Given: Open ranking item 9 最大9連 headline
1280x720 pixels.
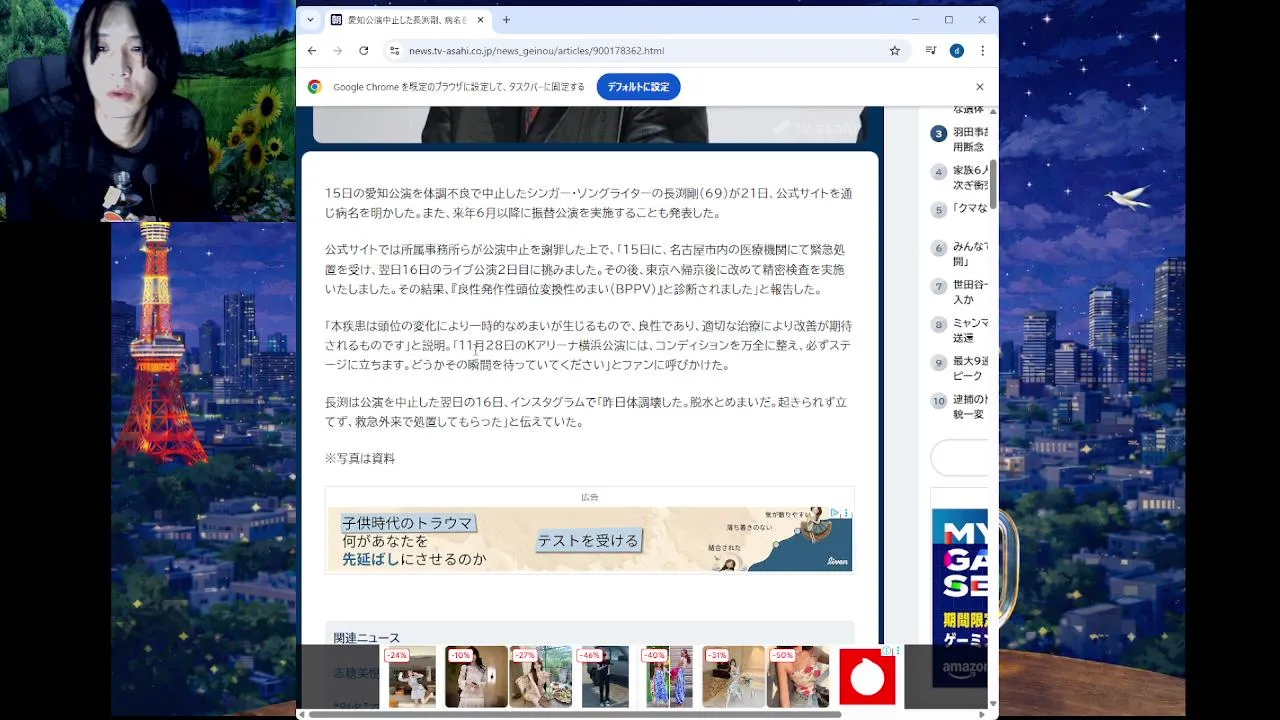Looking at the screenshot, I should tap(970, 369).
